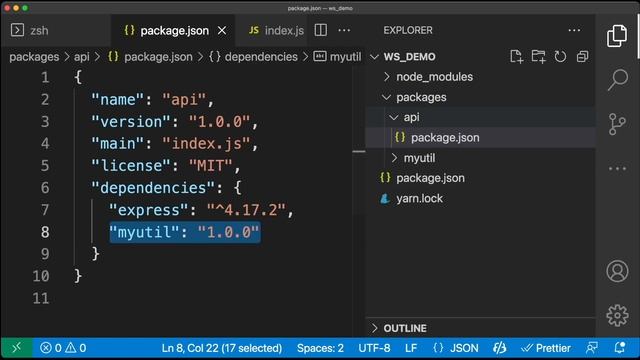640x360 pixels.
Task: Open Accounts menu in activity bar
Action: point(617,271)
